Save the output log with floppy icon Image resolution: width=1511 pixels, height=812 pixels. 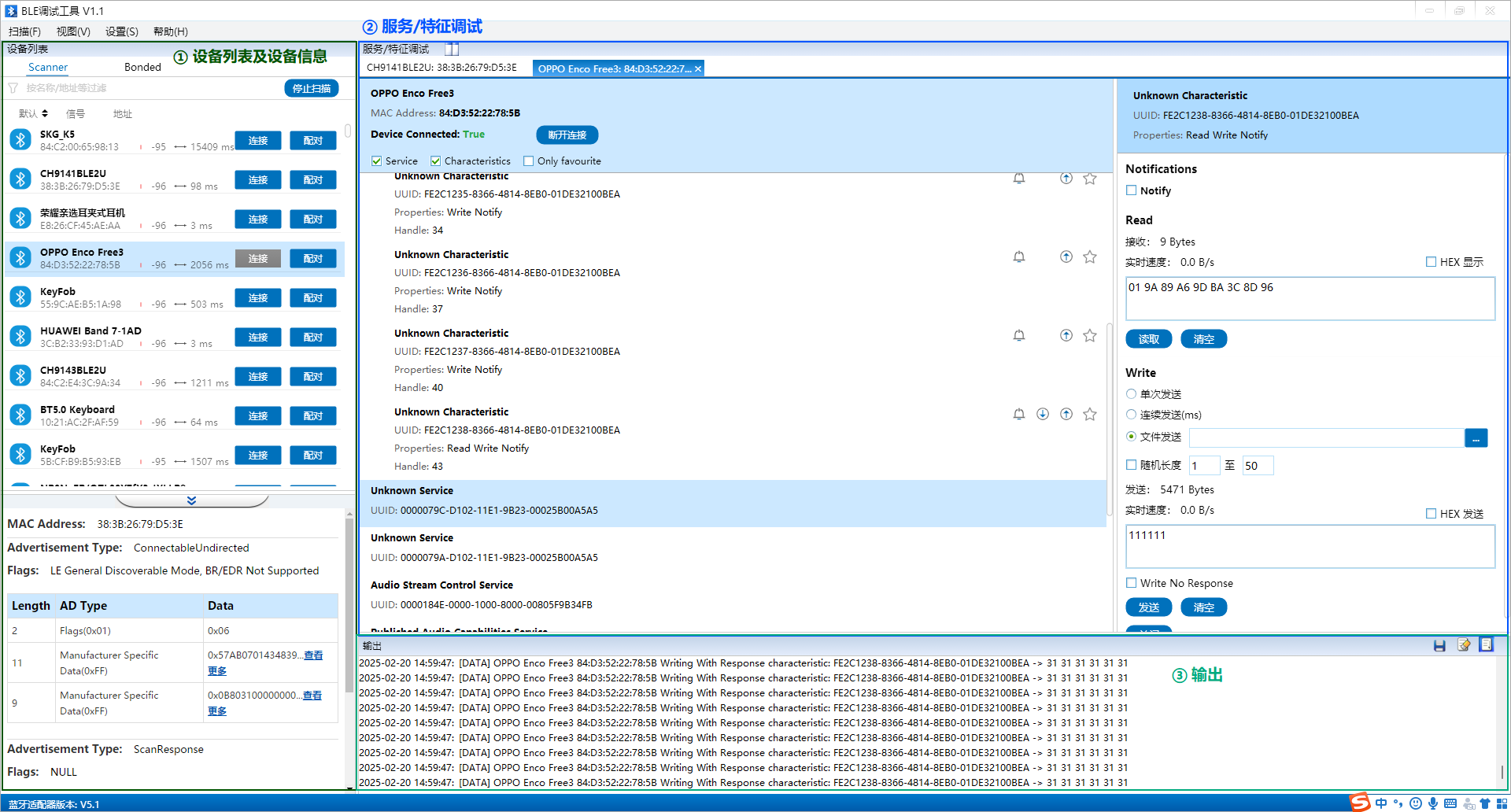(1440, 645)
